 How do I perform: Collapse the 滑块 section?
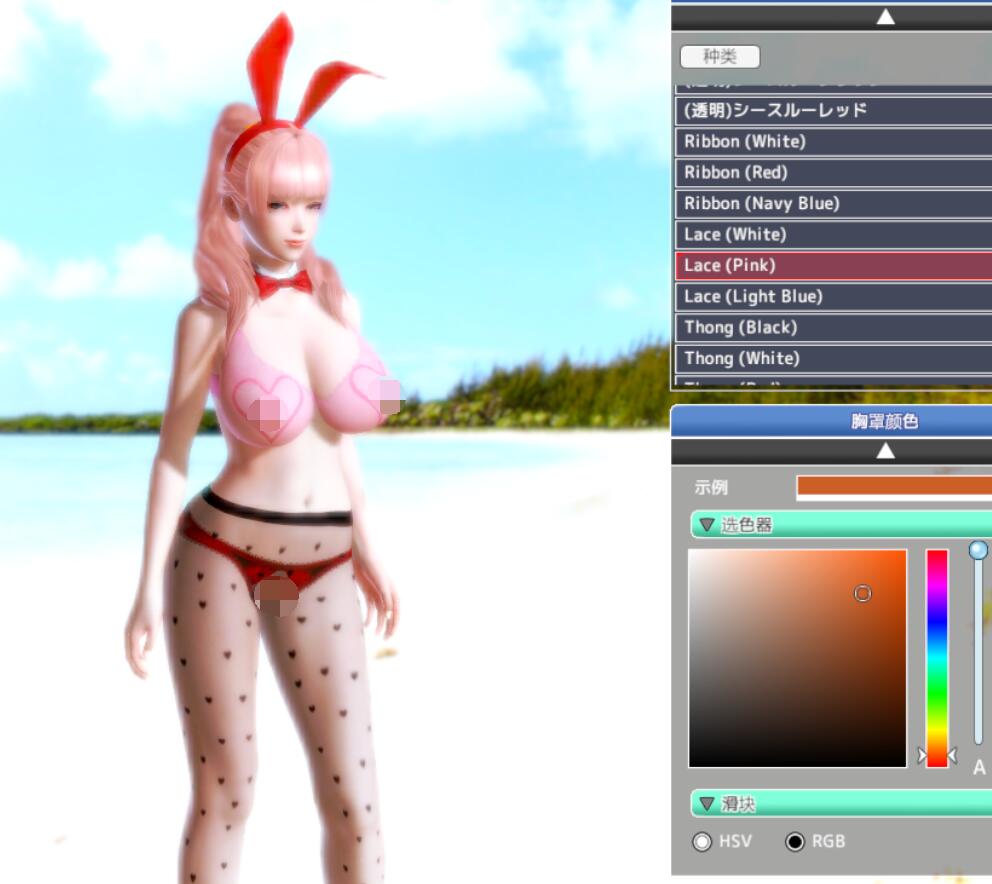[708, 804]
